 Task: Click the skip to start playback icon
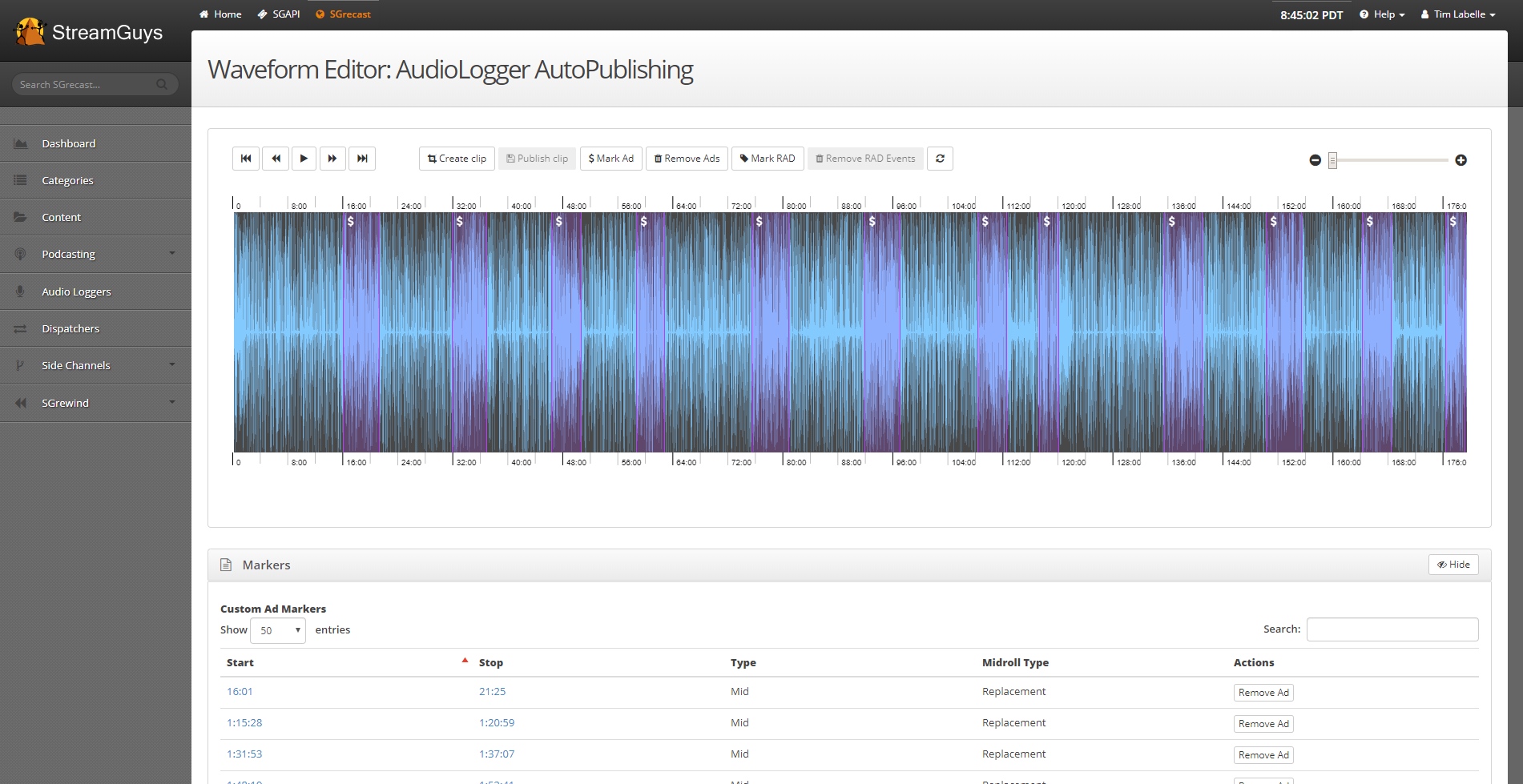coord(246,159)
